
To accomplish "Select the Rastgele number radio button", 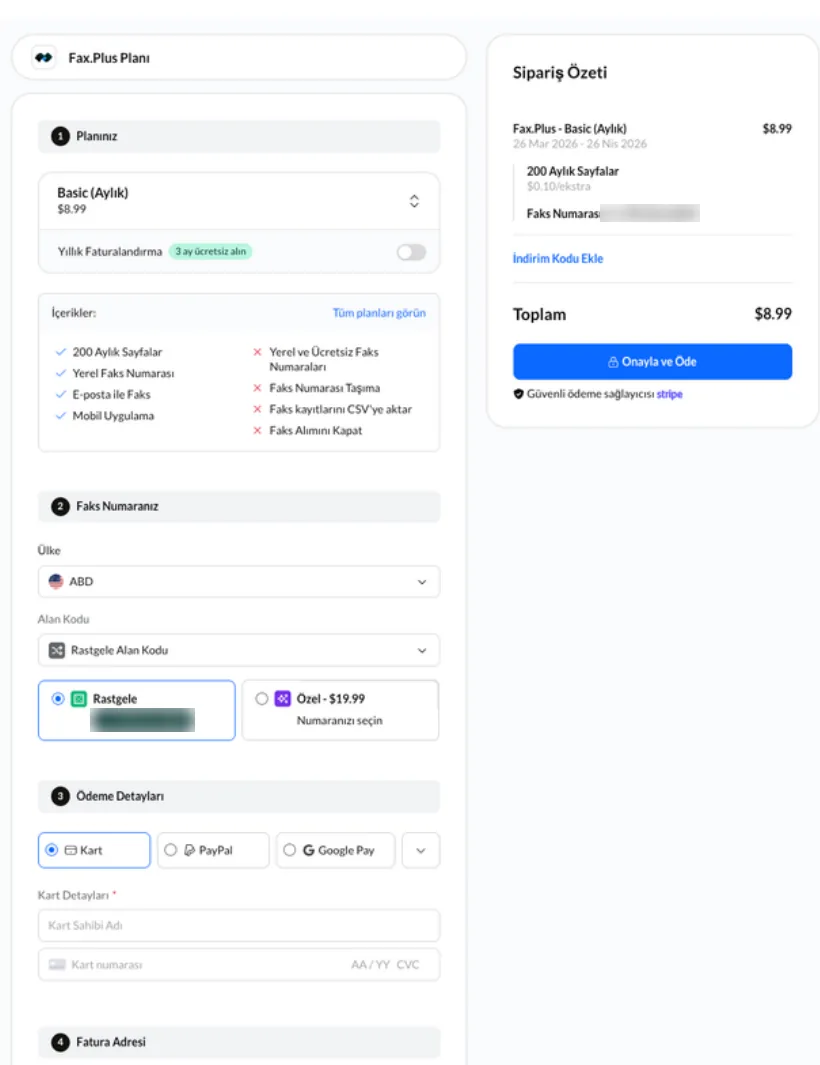I will click(58, 699).
